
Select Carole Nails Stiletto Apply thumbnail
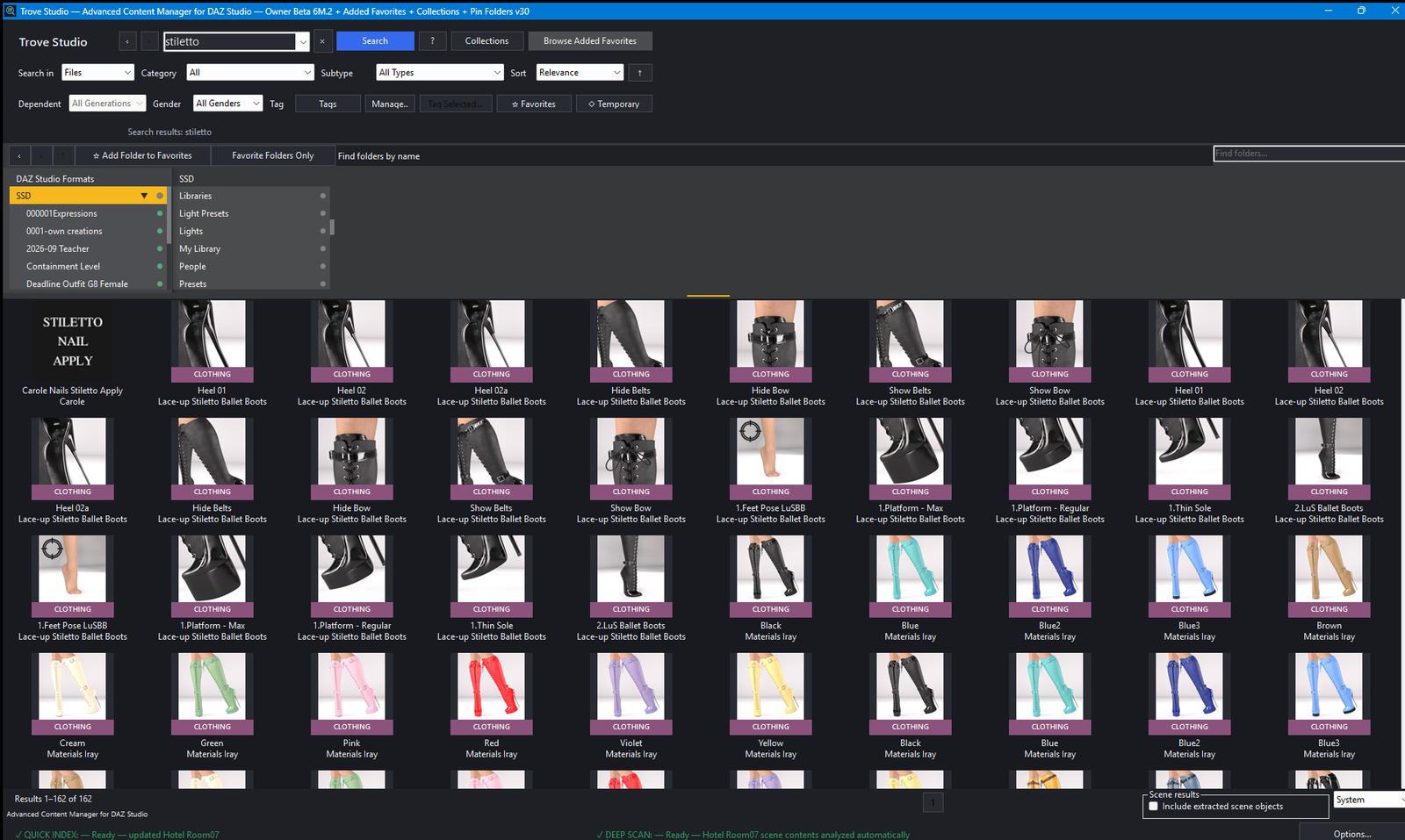[72, 341]
